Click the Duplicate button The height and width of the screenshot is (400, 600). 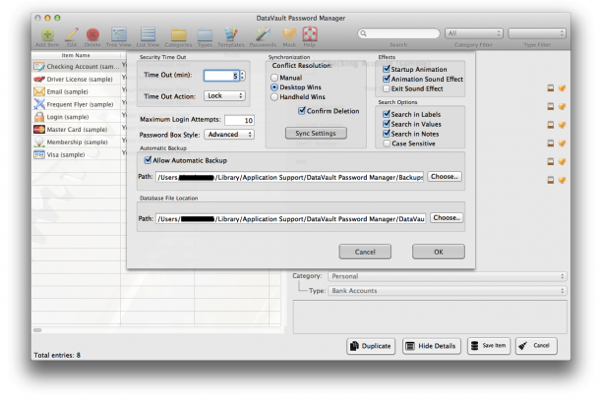tap(371, 346)
